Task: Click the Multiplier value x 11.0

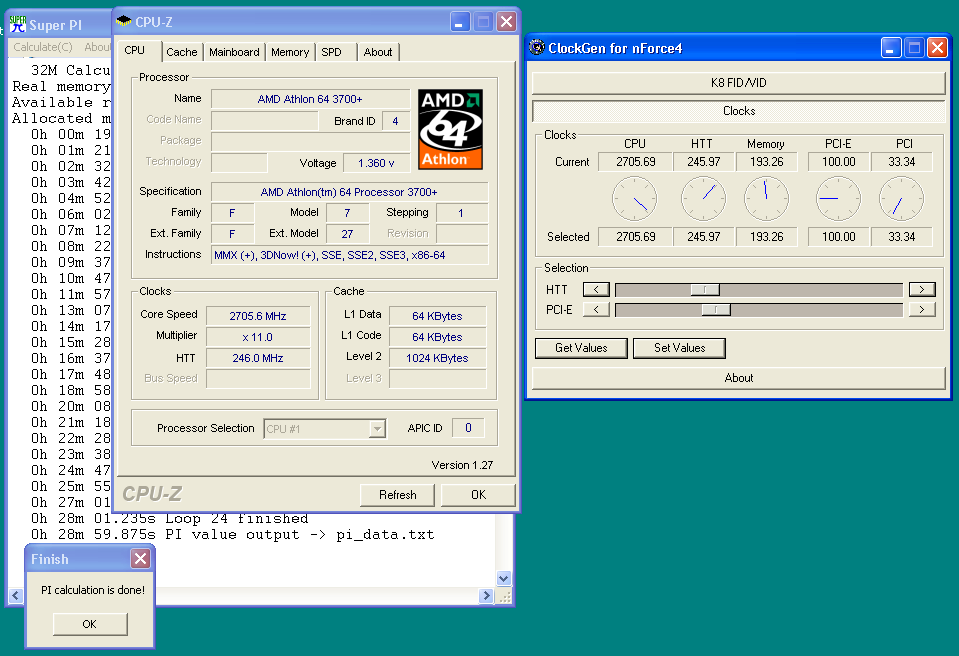Action: (x=257, y=337)
